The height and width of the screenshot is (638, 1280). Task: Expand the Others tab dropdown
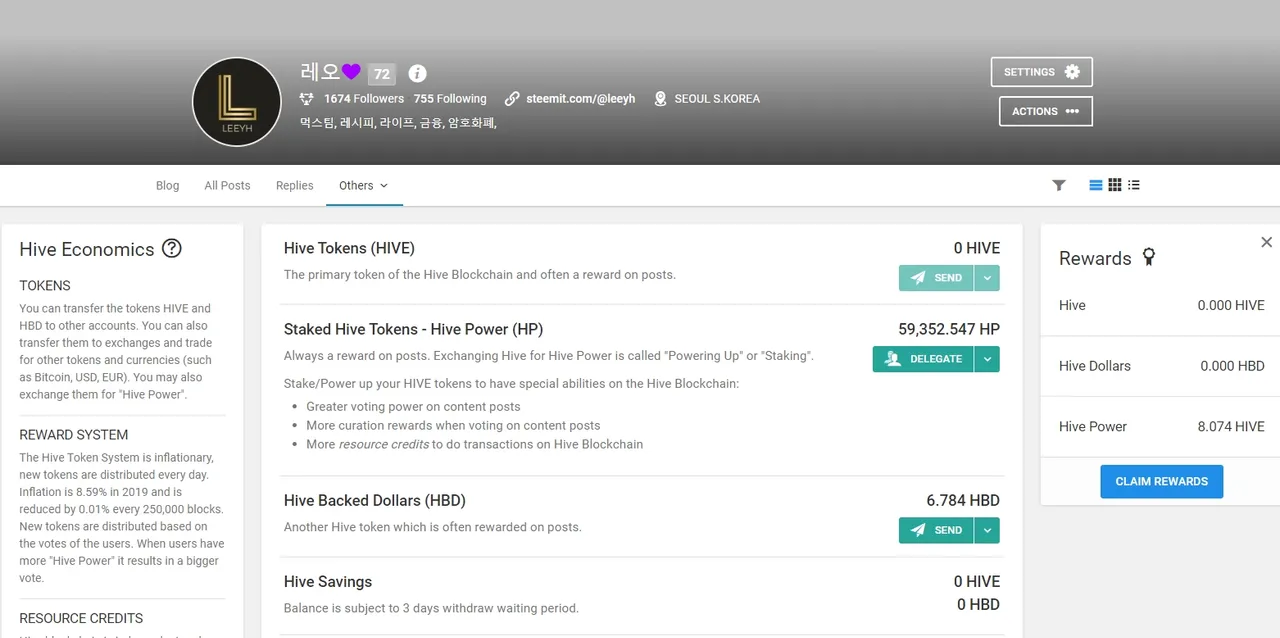point(364,185)
